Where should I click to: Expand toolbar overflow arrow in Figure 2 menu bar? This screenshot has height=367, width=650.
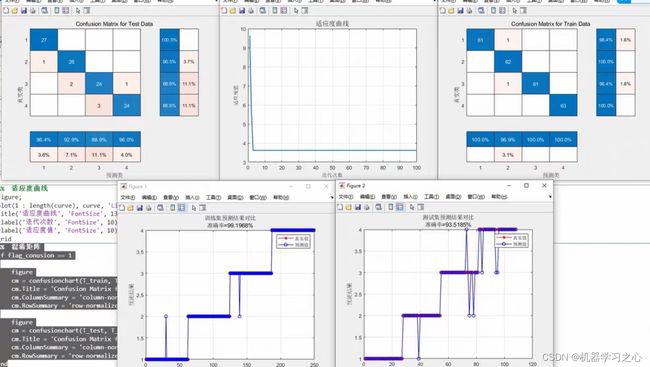tap(550, 197)
